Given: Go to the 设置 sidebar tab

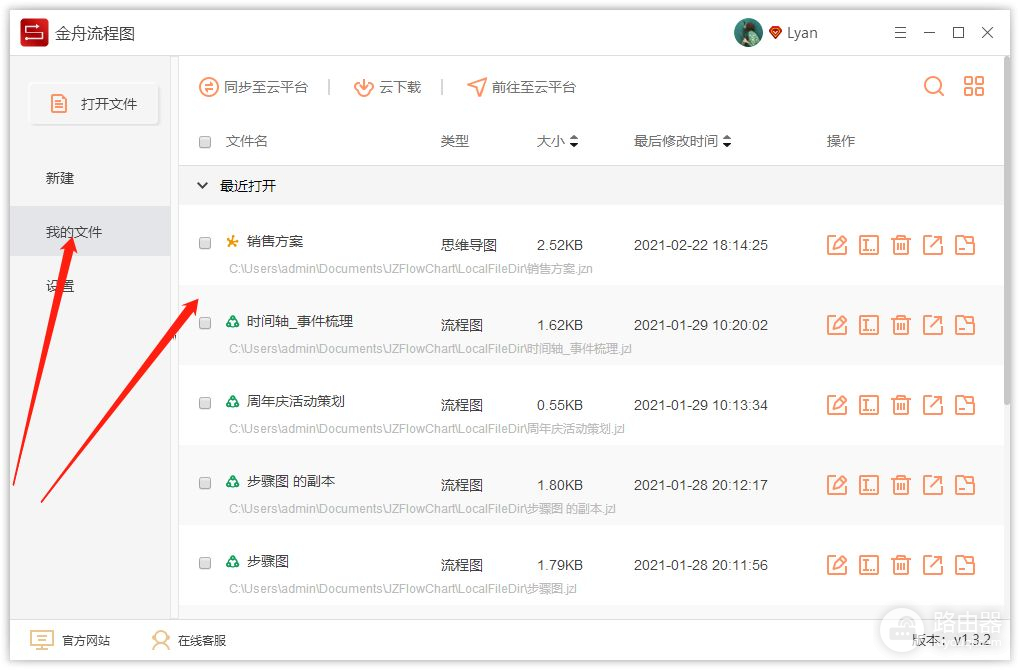Looking at the screenshot, I should [x=60, y=286].
